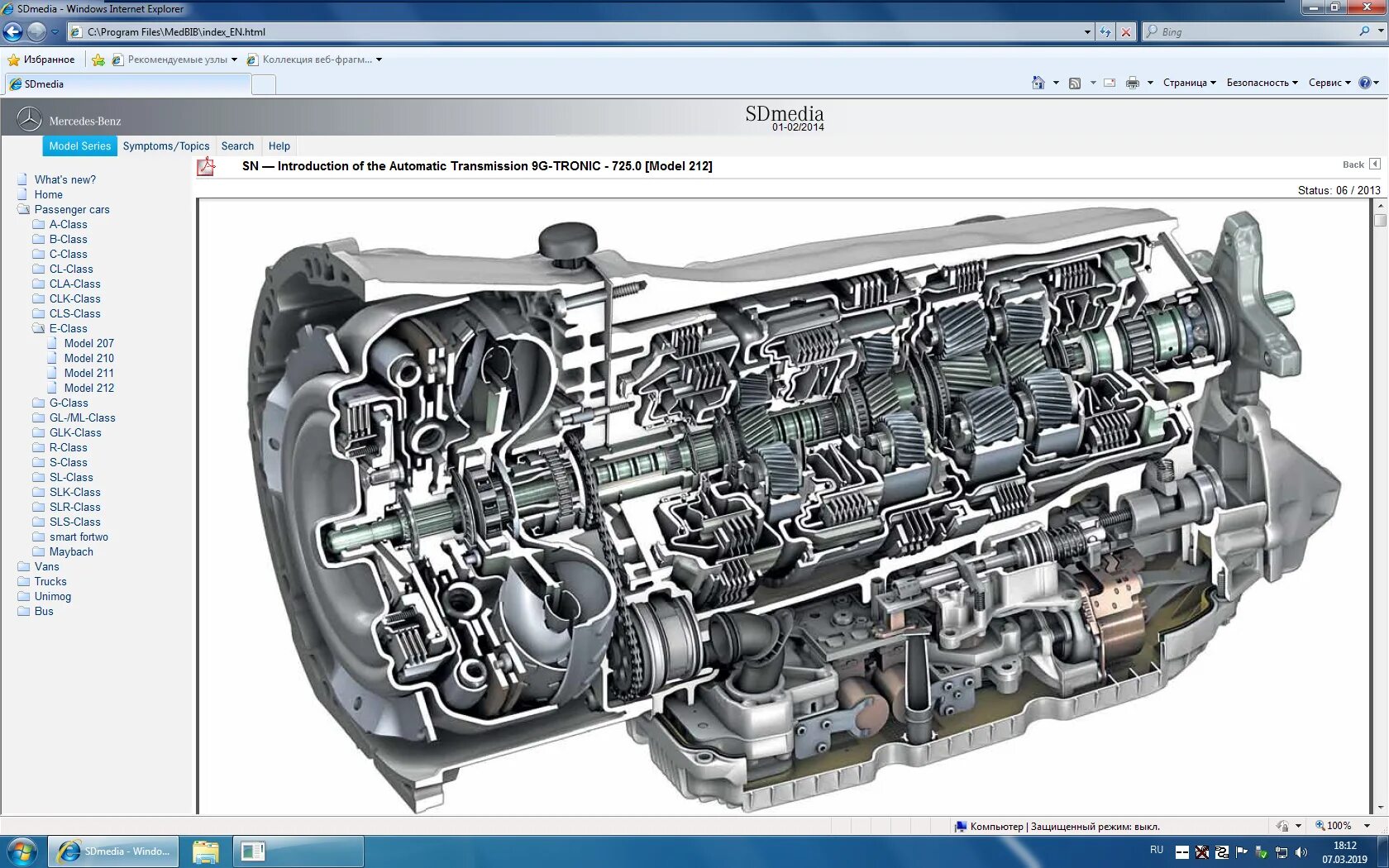Click the Bing search magnifier icon
The height and width of the screenshot is (868, 1389).
click(1364, 31)
